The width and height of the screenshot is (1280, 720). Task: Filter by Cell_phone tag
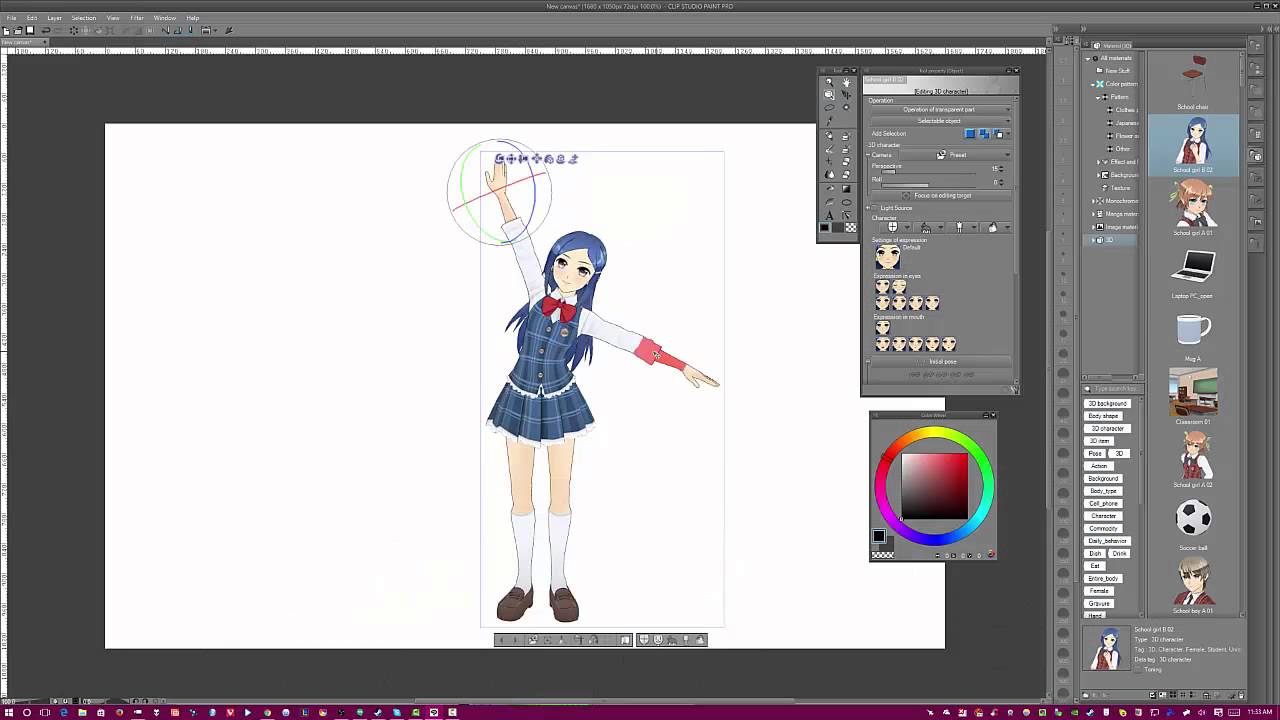[x=1103, y=503]
